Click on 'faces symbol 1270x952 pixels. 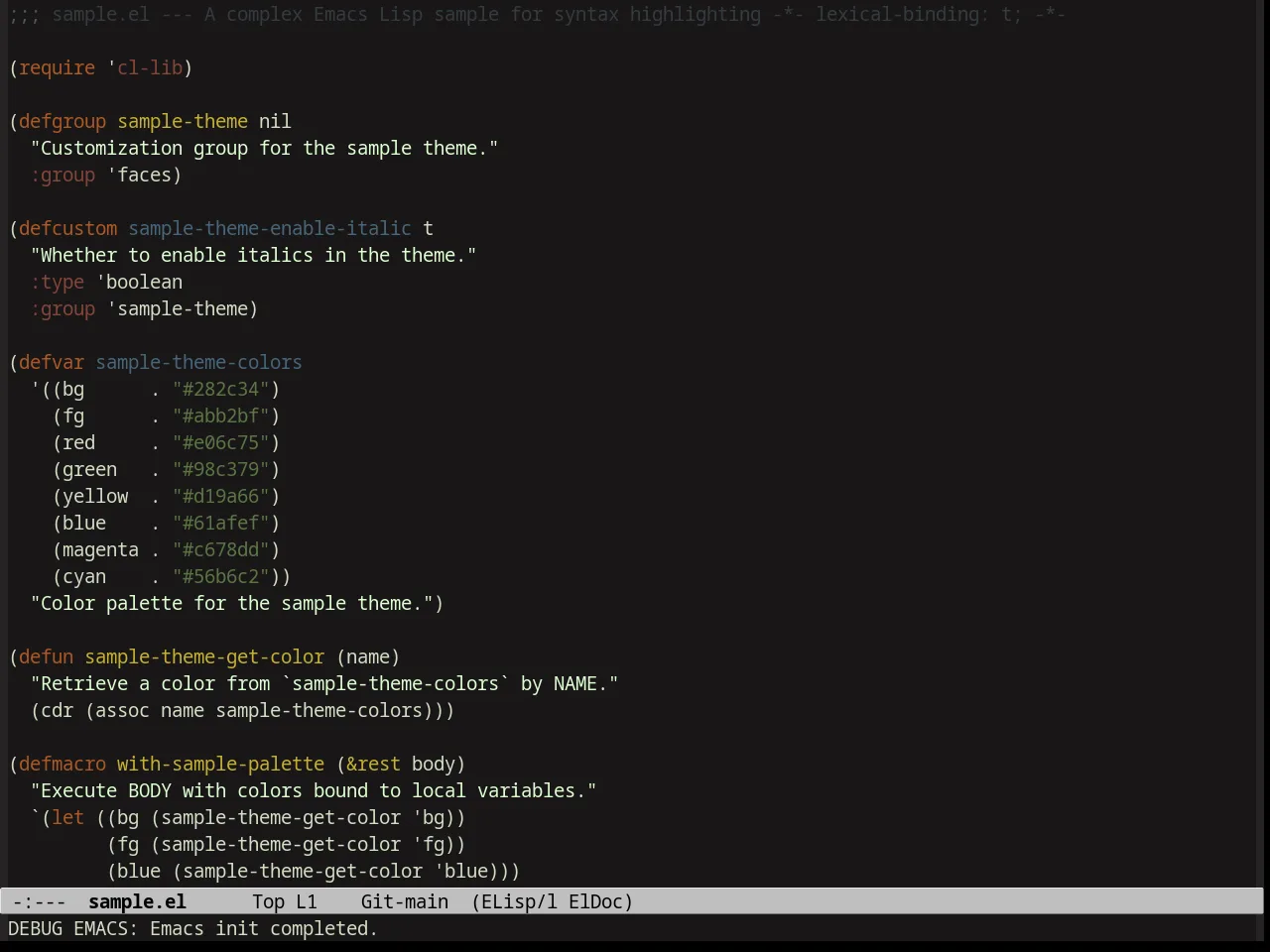tap(139, 175)
